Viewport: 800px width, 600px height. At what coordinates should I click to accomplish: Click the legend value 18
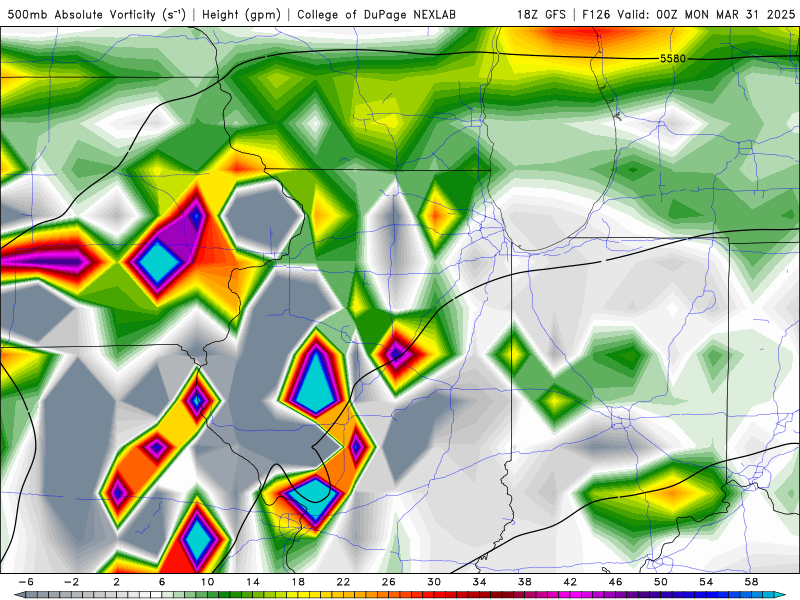(x=298, y=582)
